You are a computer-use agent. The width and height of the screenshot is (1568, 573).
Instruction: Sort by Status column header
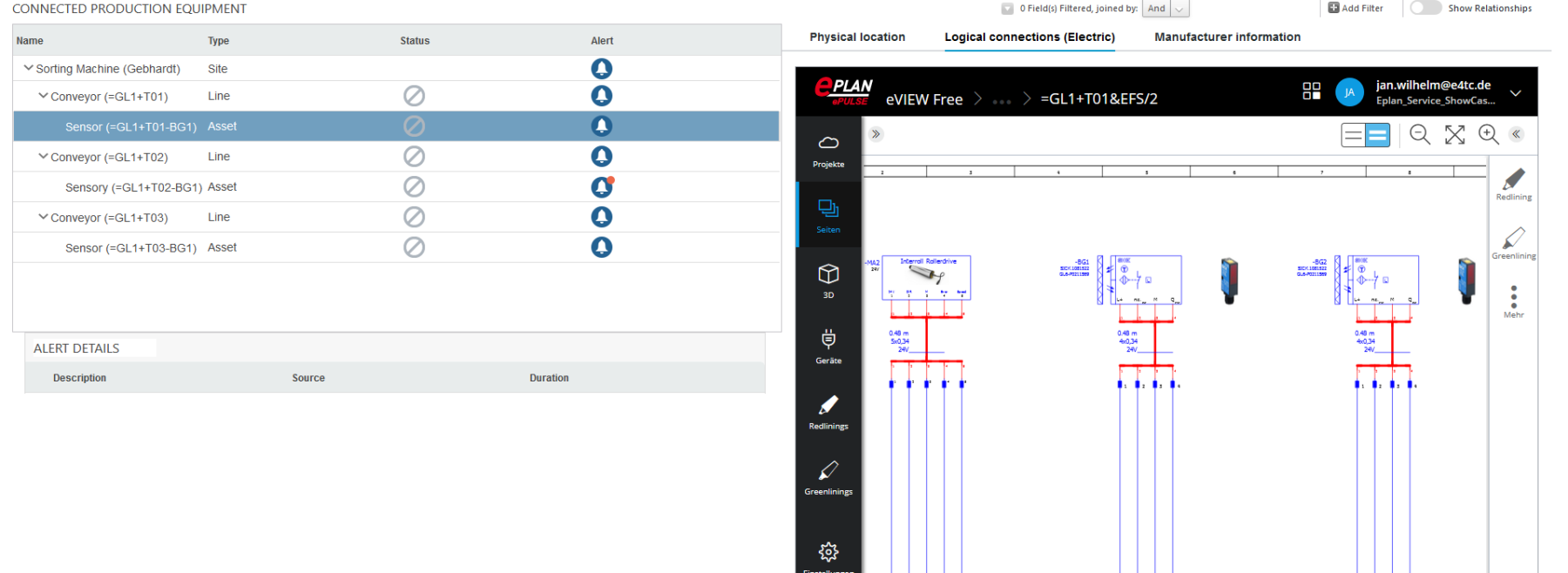(x=415, y=41)
